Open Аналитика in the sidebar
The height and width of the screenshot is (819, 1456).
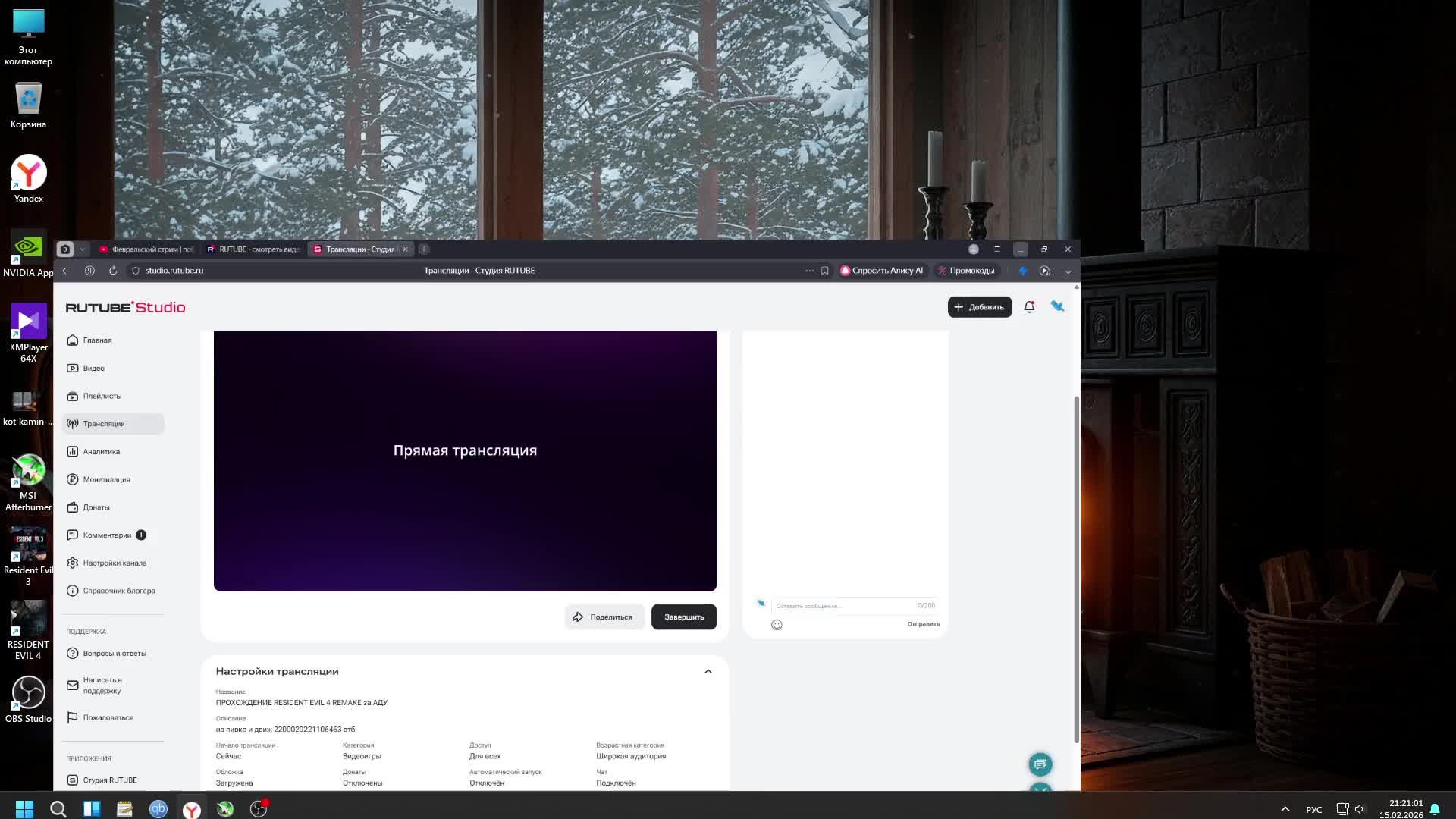click(x=101, y=452)
